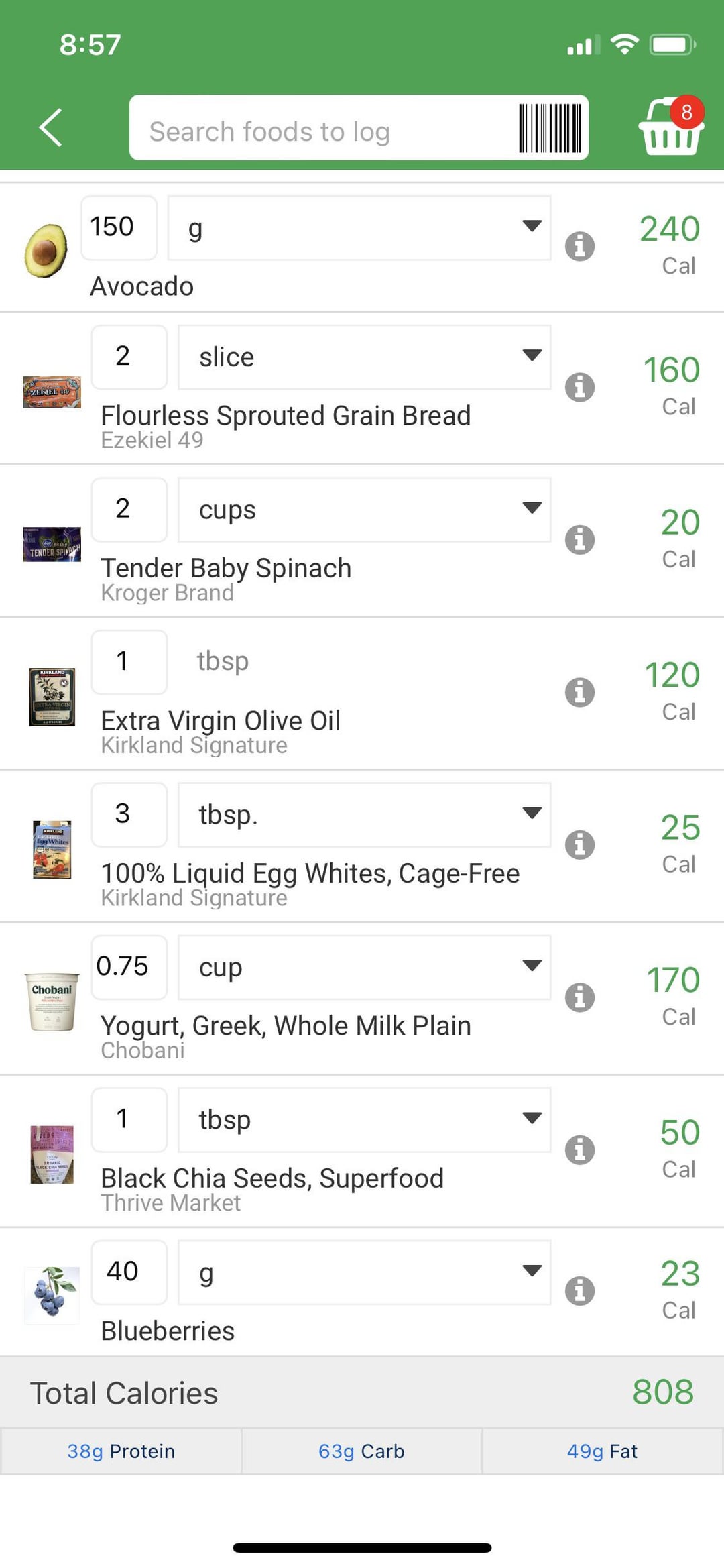Show info for Chobani Greek Yogurt
Viewport: 724px width, 1568px height.
pos(580,997)
